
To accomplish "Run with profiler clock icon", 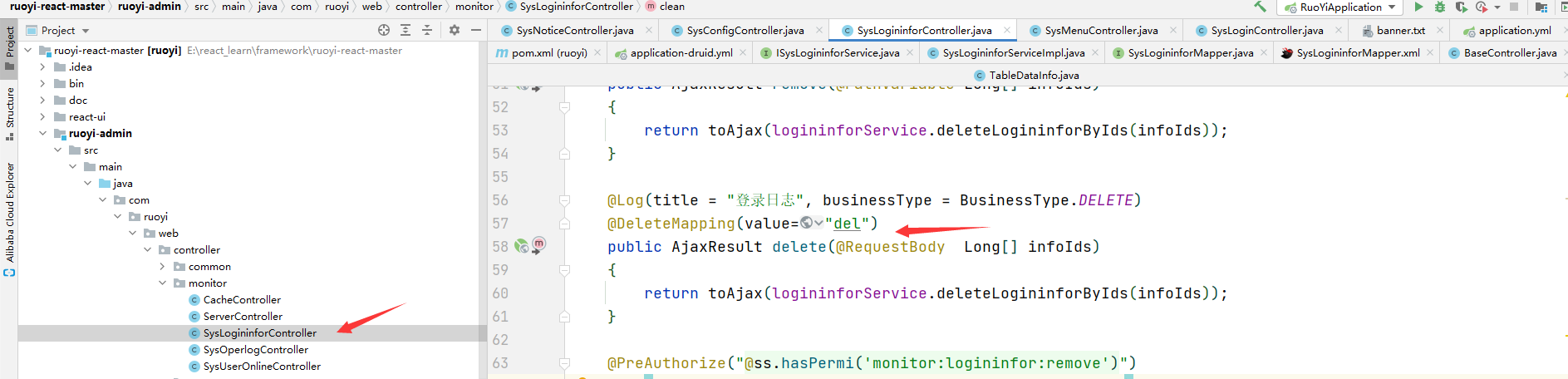I will tap(1482, 7).
